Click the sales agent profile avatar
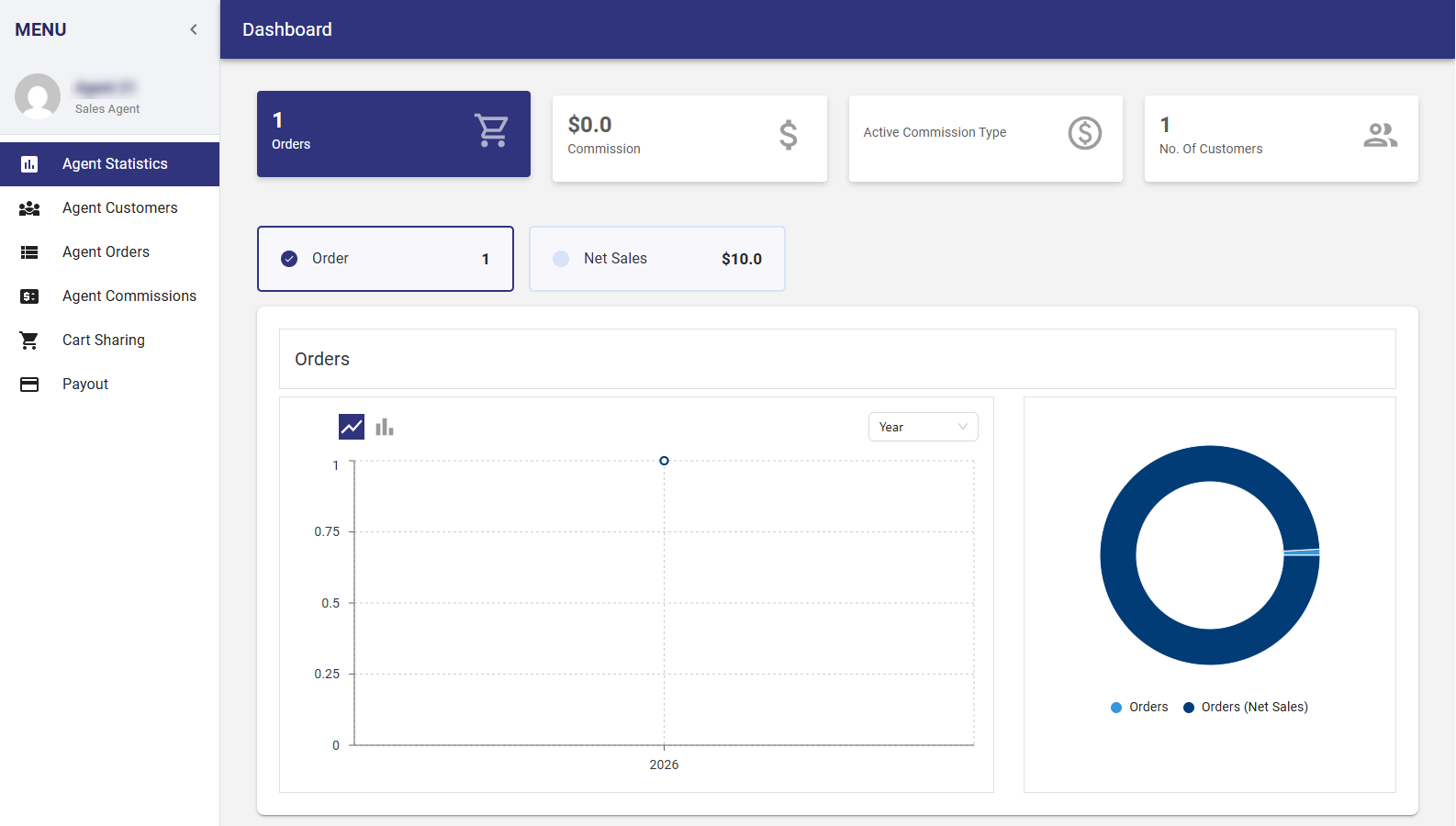Screen dimensions: 1456x826 click(x=38, y=96)
